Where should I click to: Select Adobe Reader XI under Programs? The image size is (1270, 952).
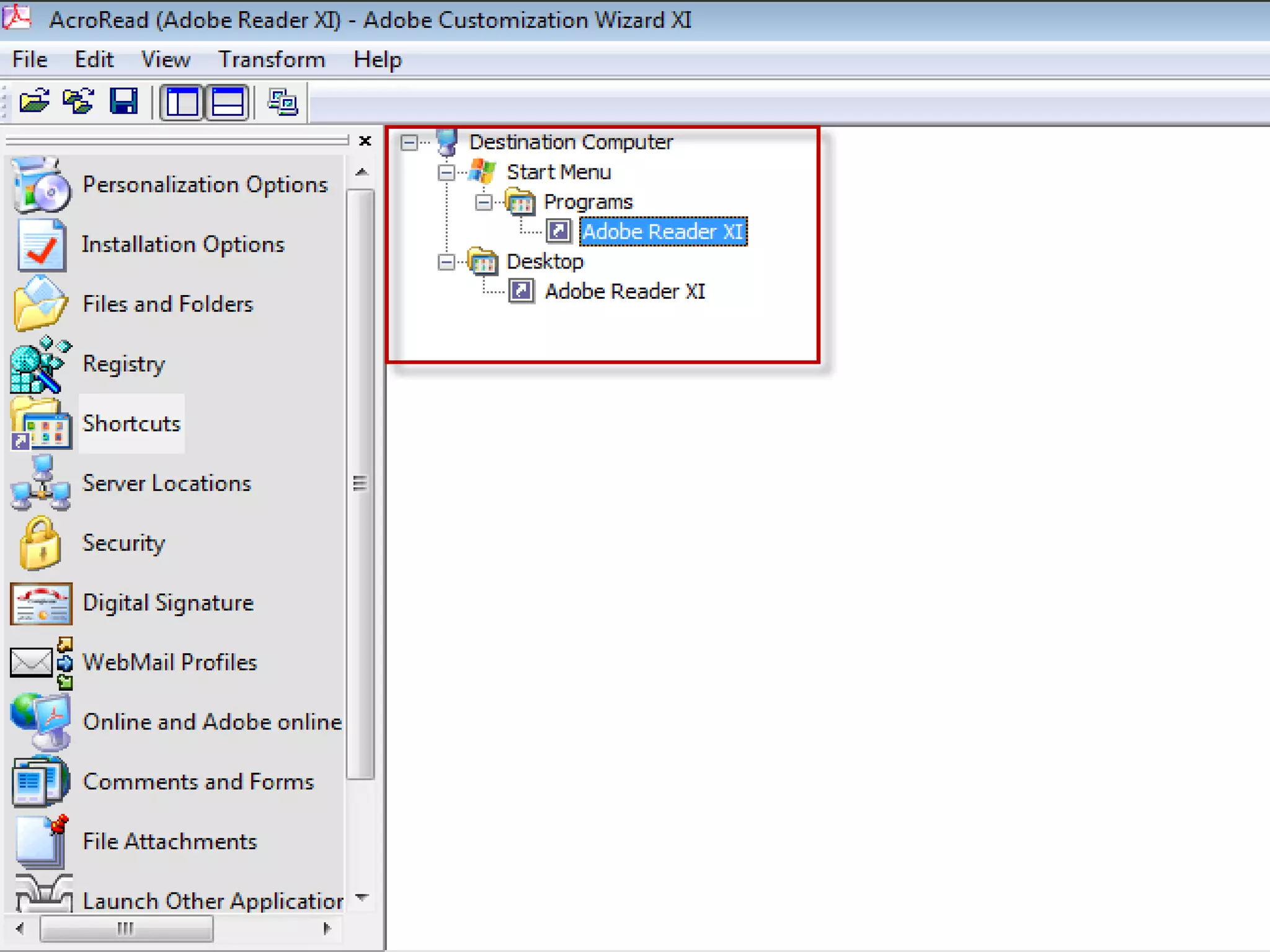point(663,231)
